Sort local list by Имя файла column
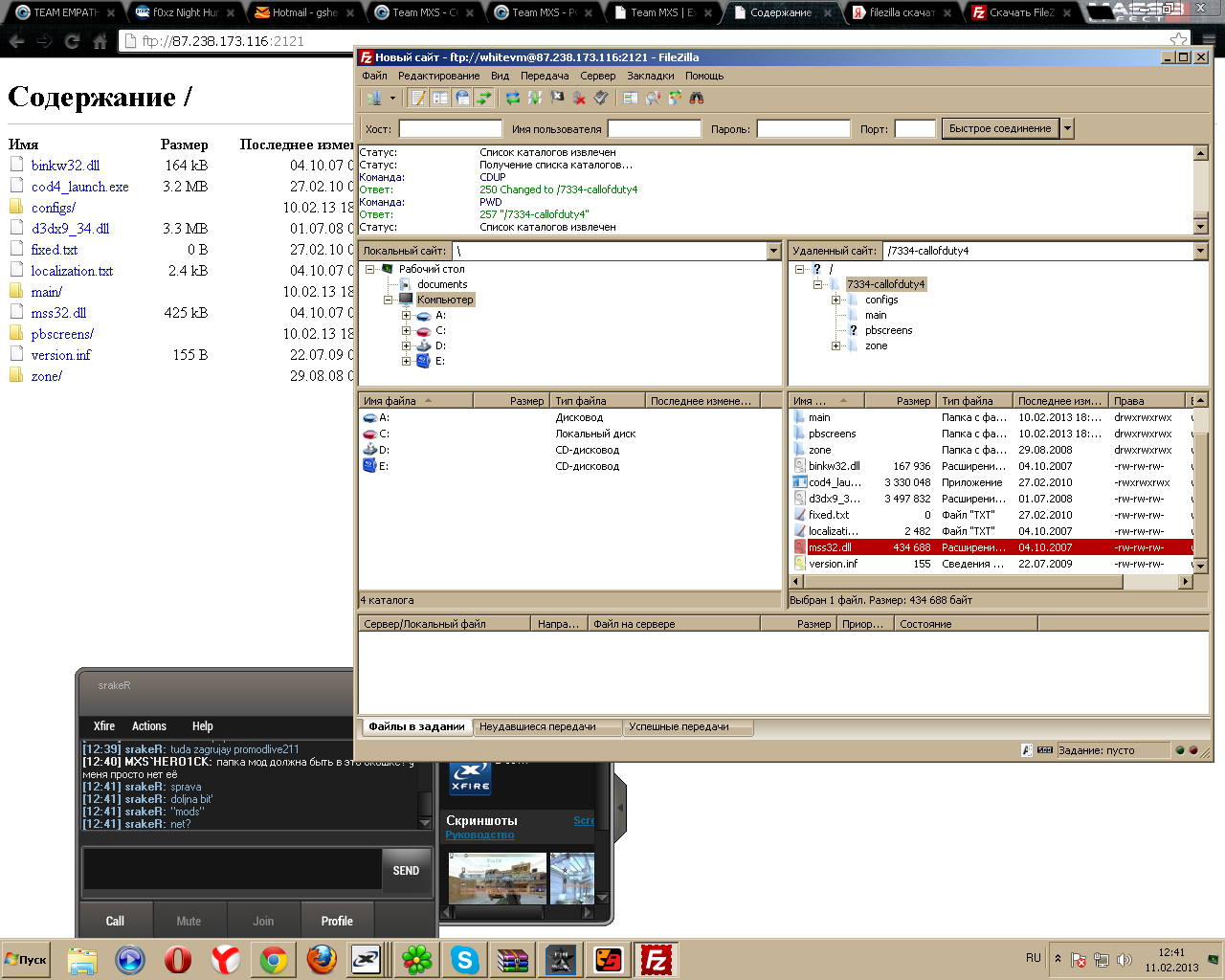 [415, 401]
